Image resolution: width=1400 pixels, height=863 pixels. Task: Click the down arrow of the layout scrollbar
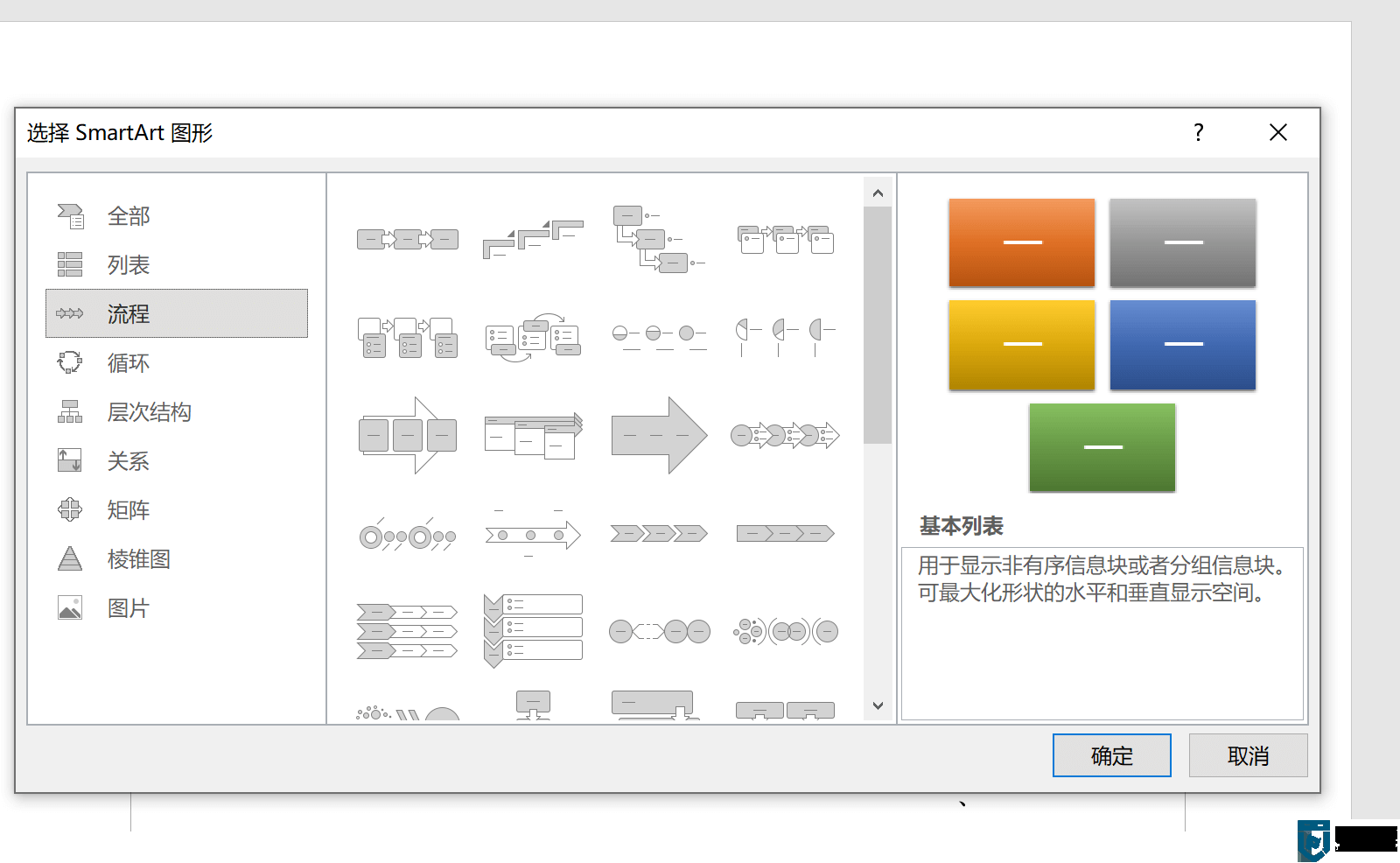click(x=878, y=705)
